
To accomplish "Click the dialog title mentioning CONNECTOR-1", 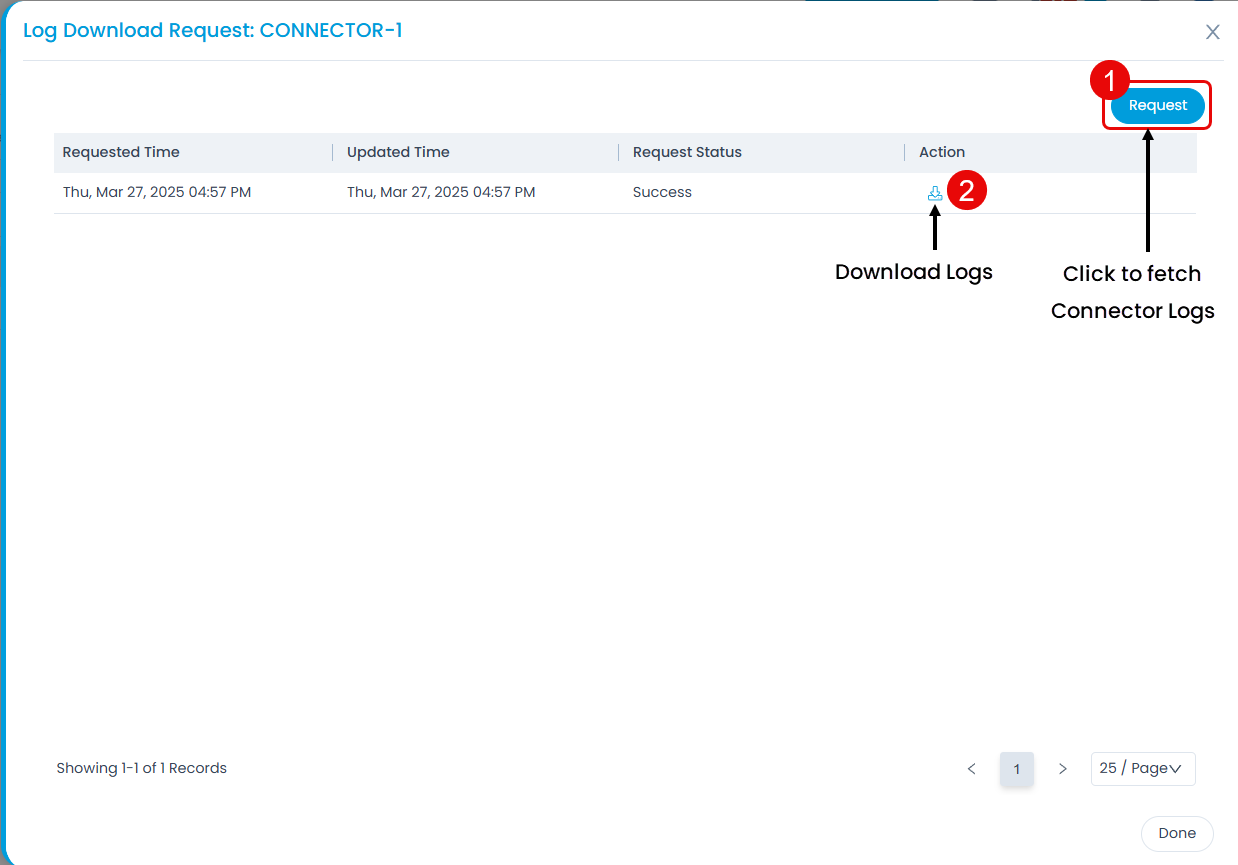I will (x=213, y=30).
